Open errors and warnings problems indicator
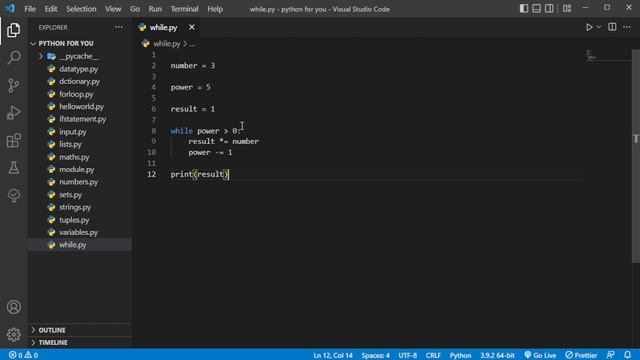640x360 pixels. (23, 355)
